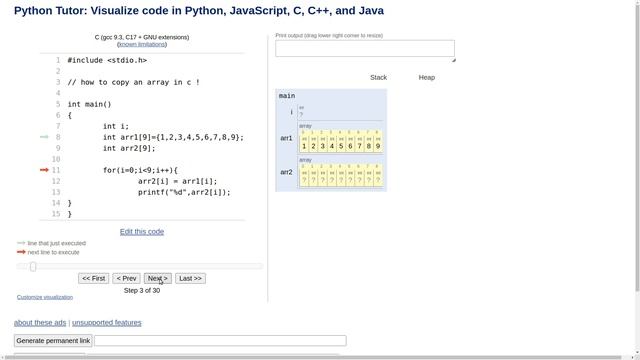Click inside the Print output box
Image resolution: width=640 pixels, height=360 pixels.
365,48
